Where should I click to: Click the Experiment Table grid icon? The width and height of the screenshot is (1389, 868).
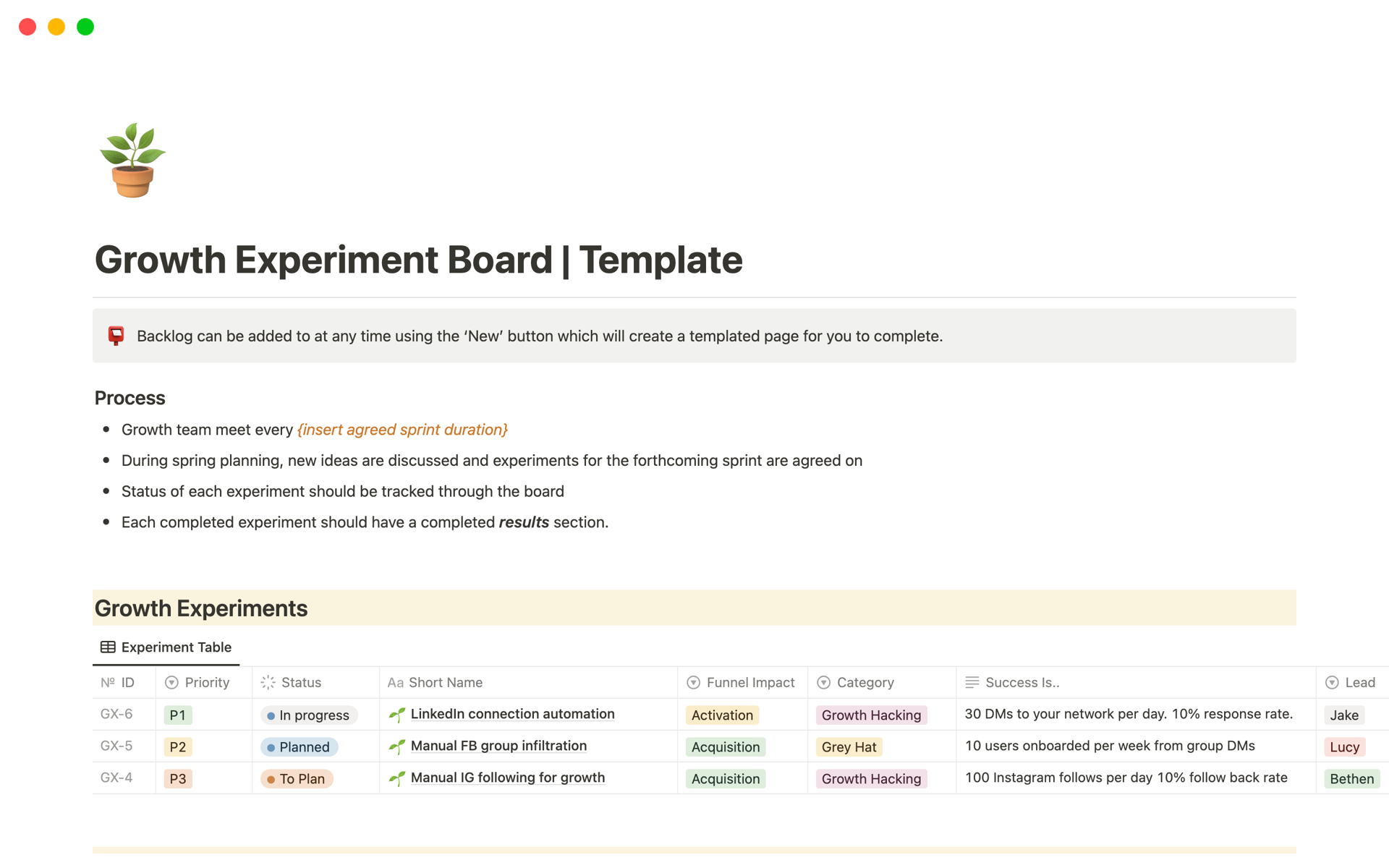(x=108, y=647)
